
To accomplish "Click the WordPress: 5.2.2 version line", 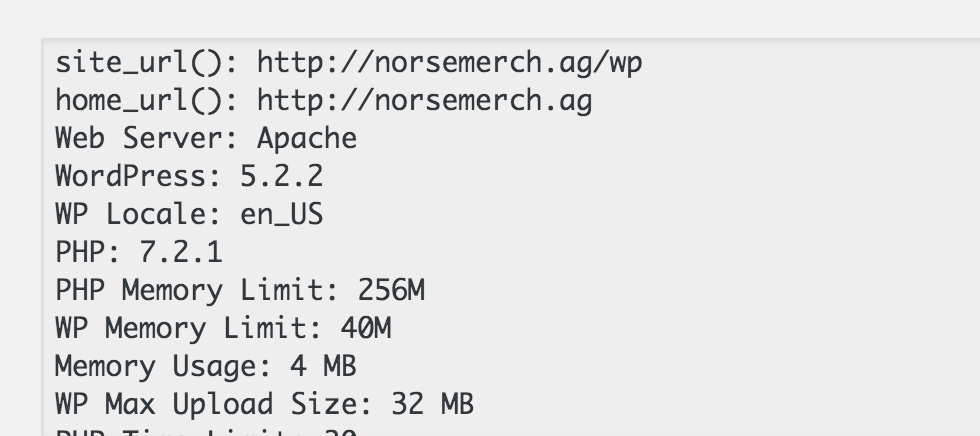I will 189,176.
